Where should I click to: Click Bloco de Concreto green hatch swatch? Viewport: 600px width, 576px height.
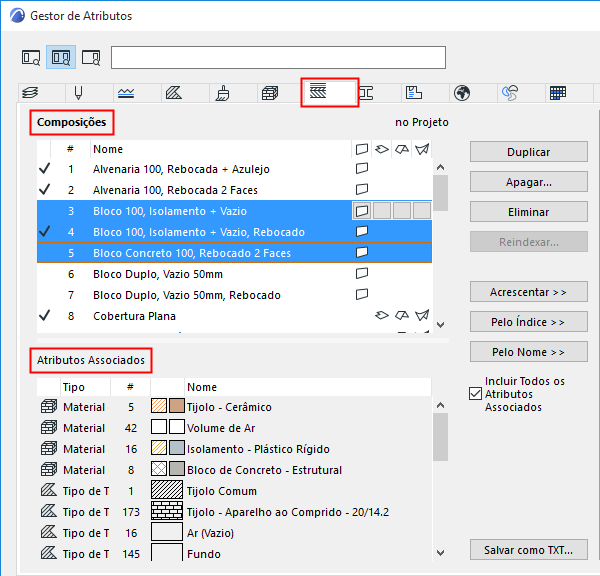[x=159, y=469]
